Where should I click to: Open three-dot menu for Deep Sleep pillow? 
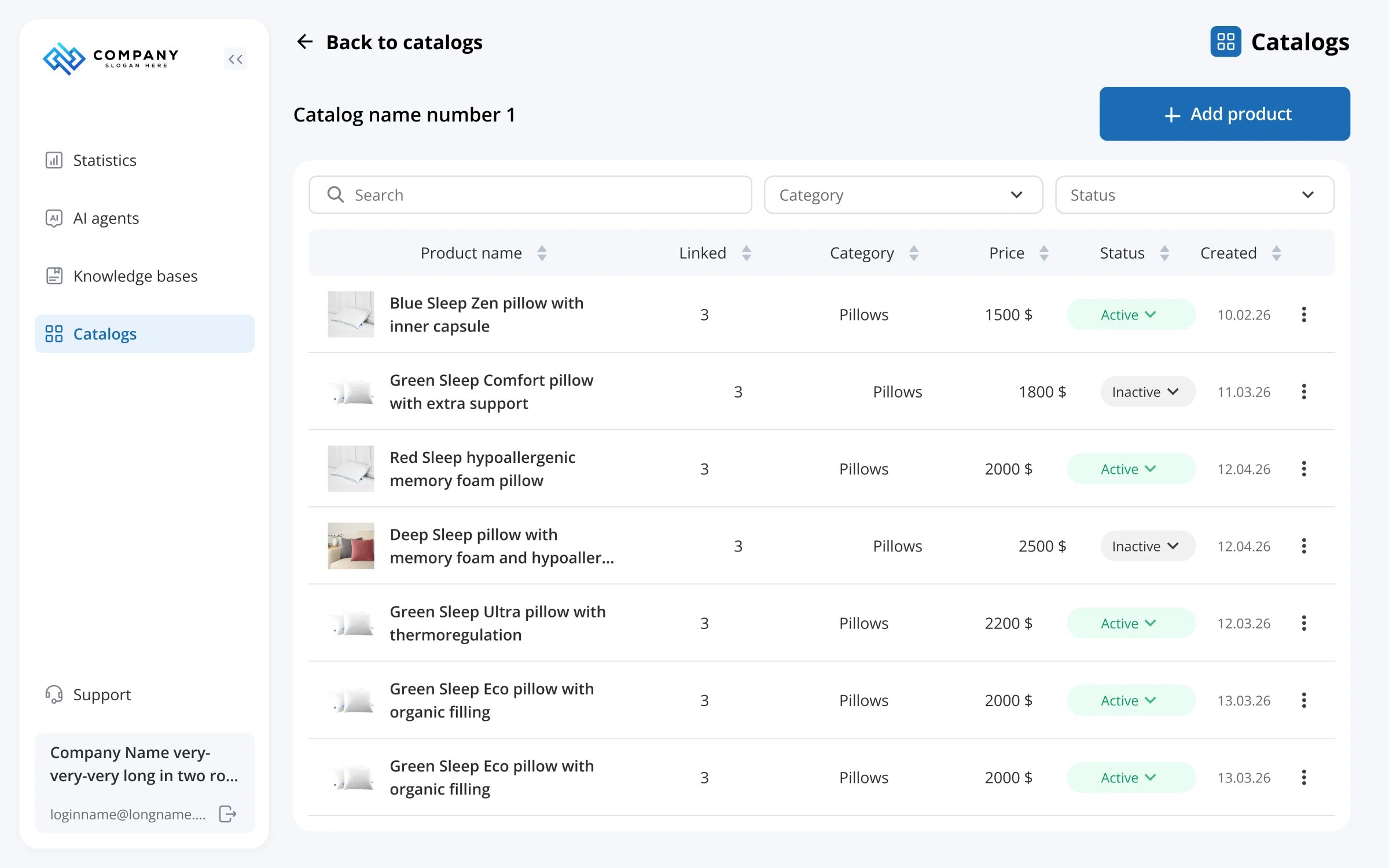(x=1304, y=546)
